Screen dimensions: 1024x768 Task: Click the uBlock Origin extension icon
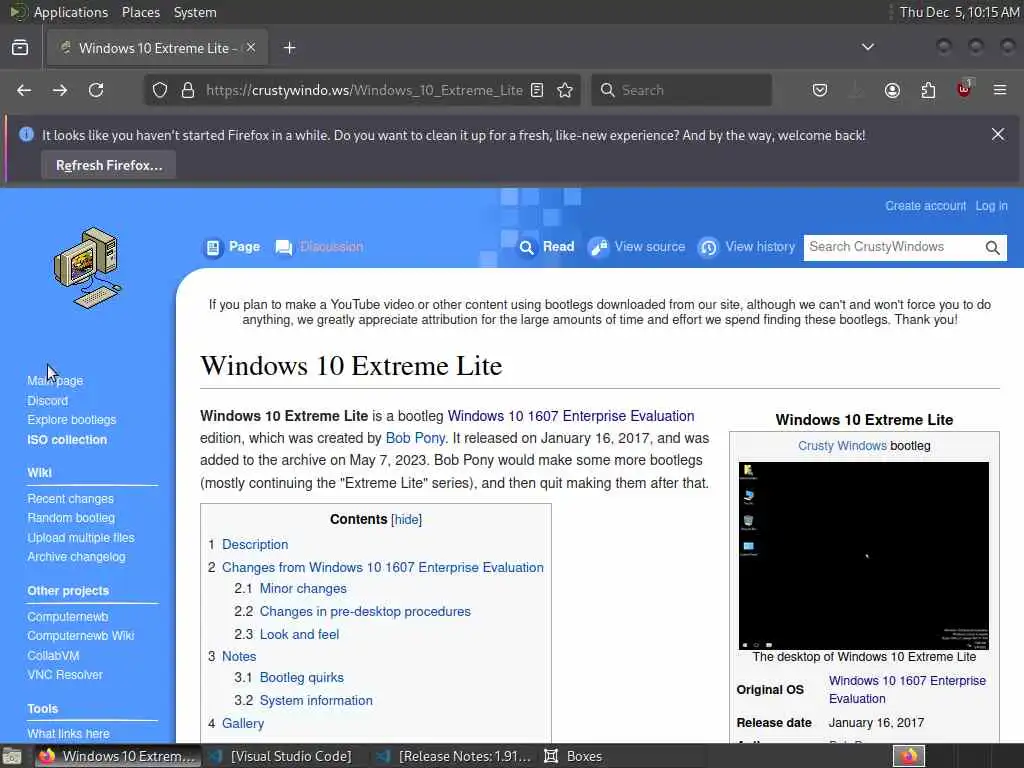tap(964, 89)
